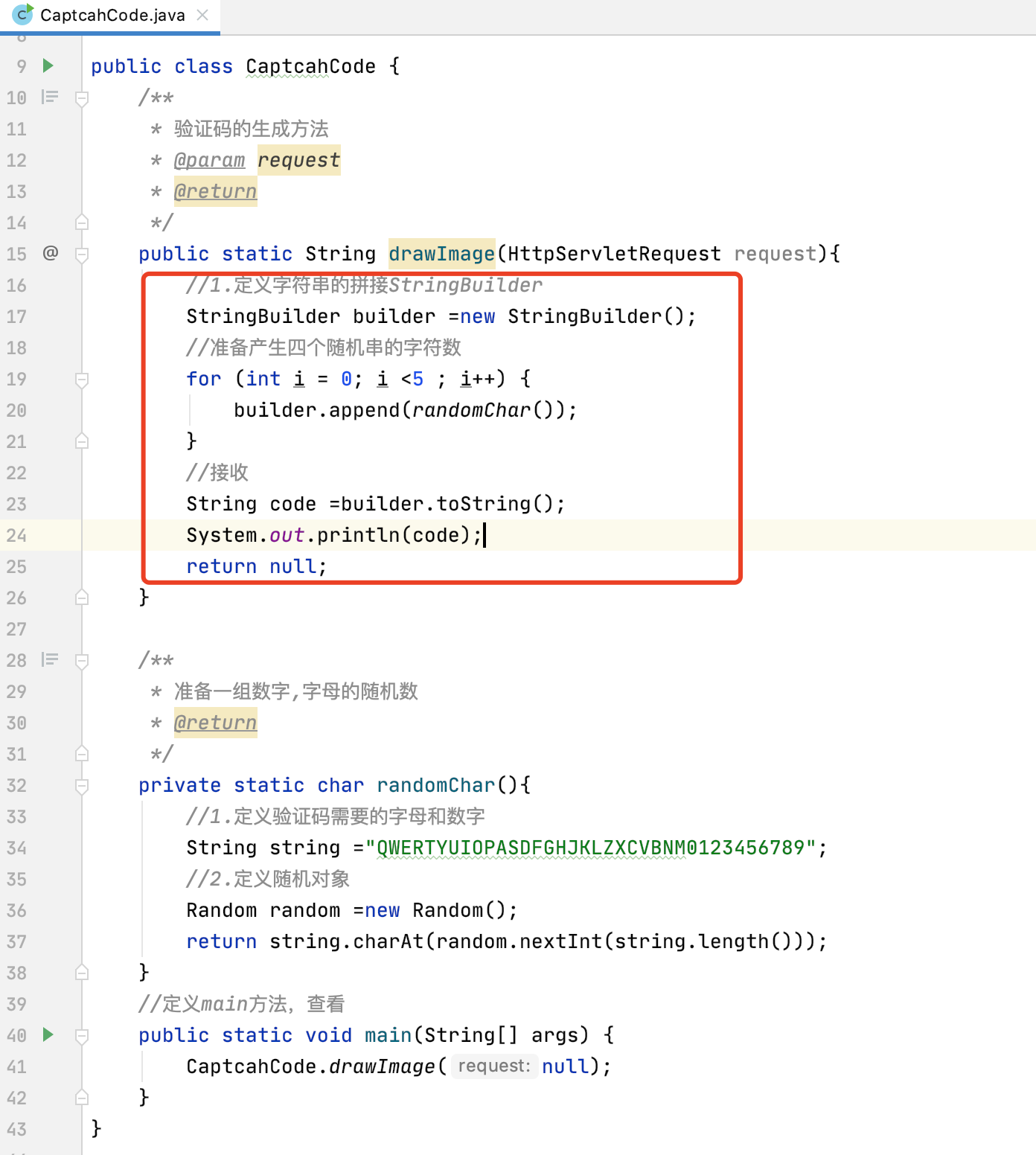Place cursor in System.out.println(code) line

334,535
